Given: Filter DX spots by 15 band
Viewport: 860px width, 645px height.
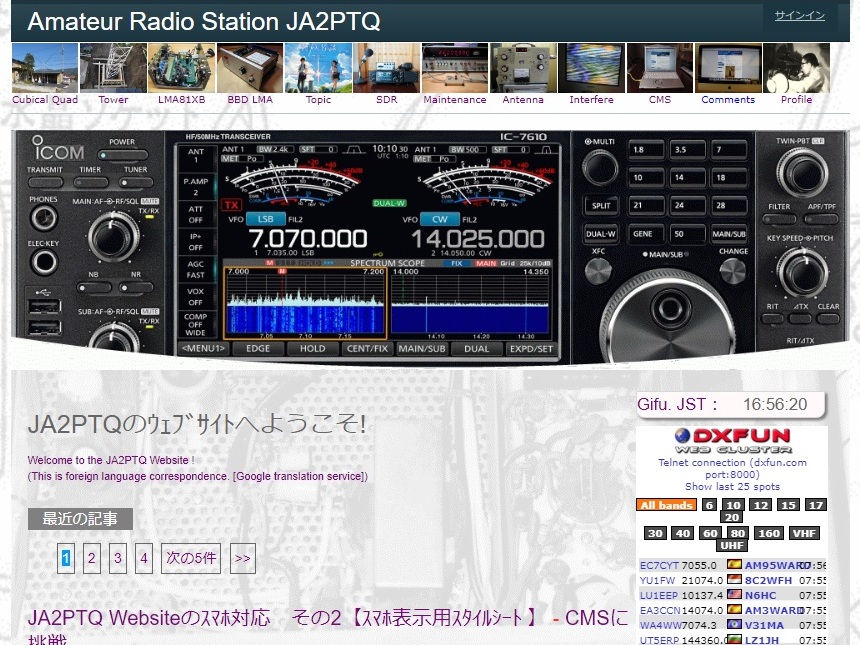Looking at the screenshot, I should (788, 505).
